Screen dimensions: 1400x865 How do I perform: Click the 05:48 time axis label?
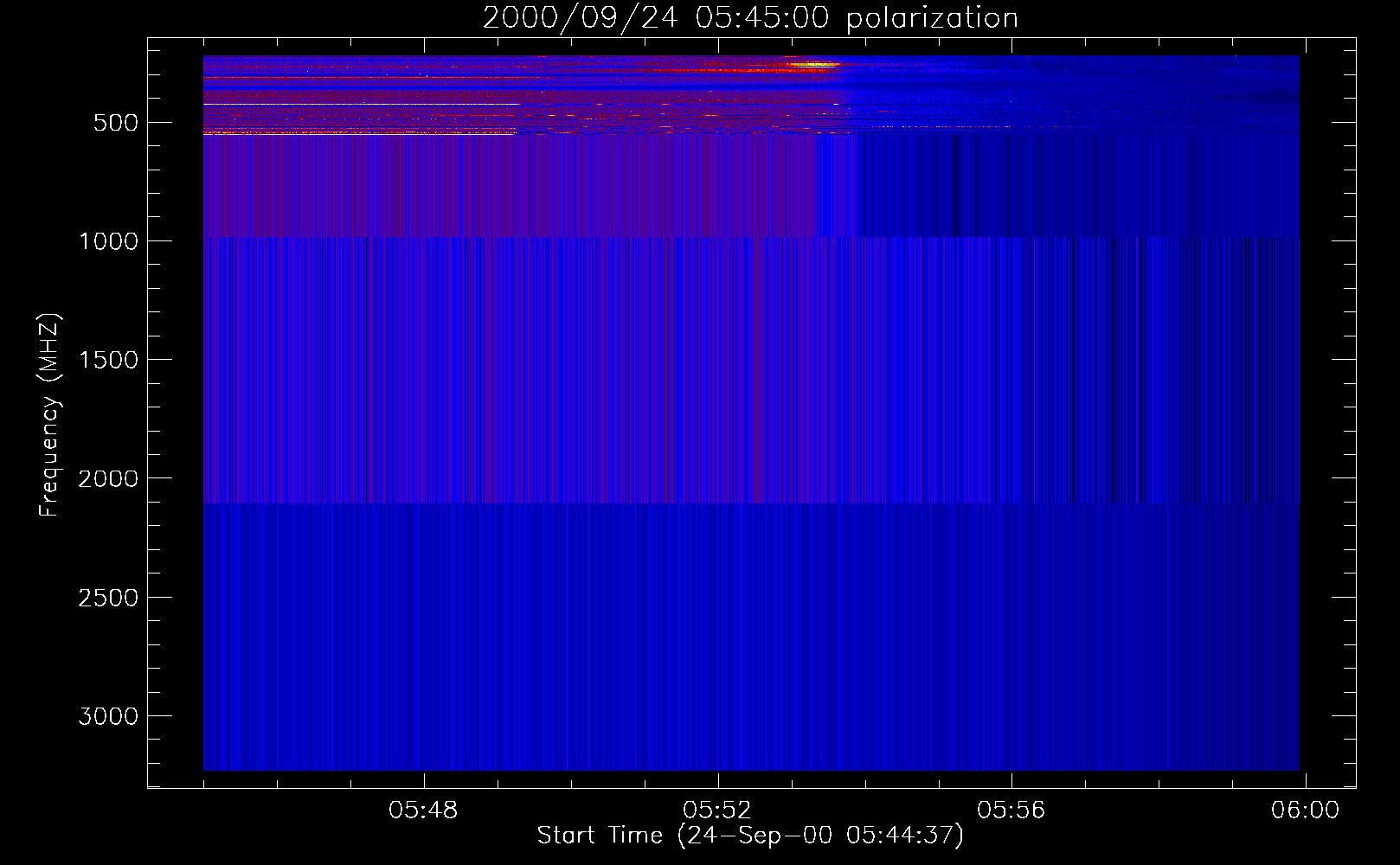[423, 811]
